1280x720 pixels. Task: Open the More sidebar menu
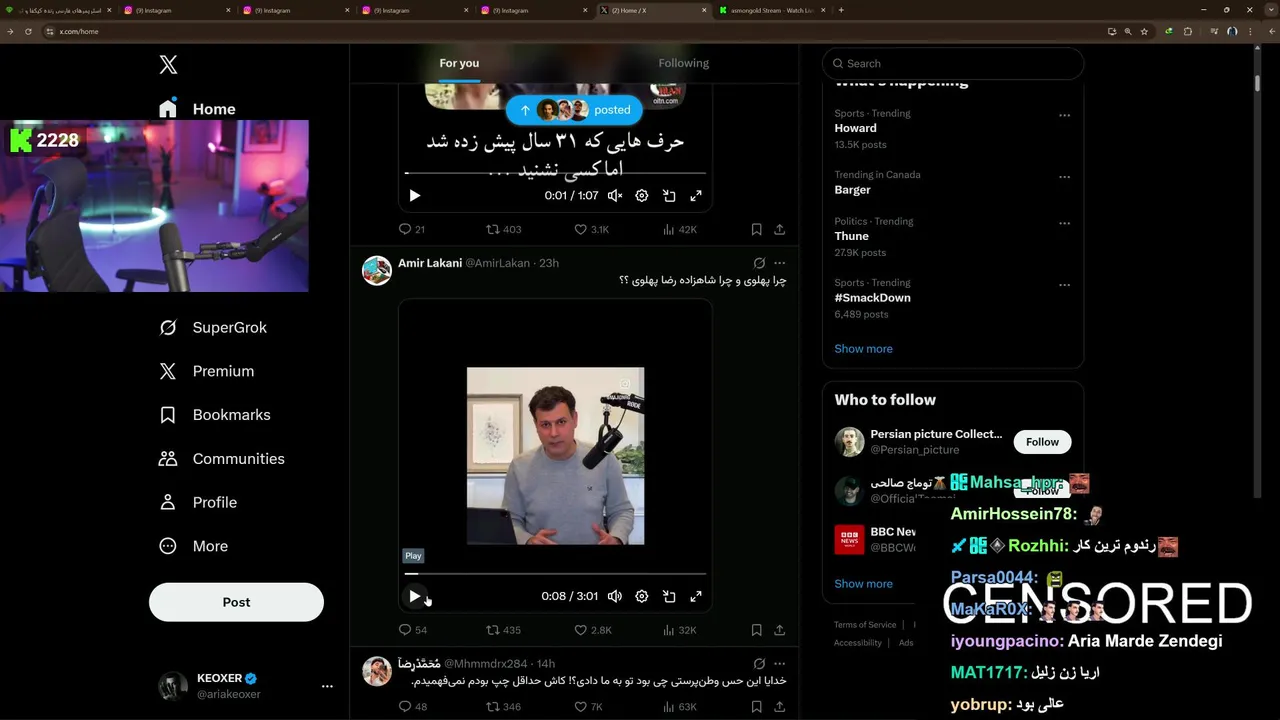195,546
